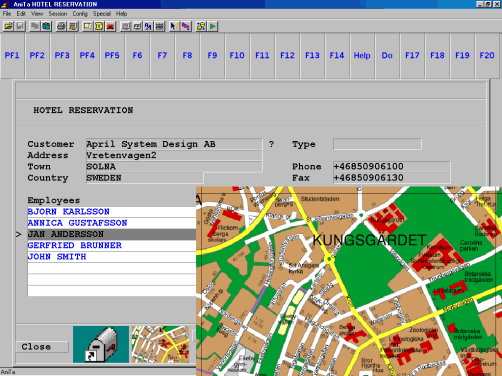502x376 pixels.
Task: Click the Help function key button
Action: 362,56
